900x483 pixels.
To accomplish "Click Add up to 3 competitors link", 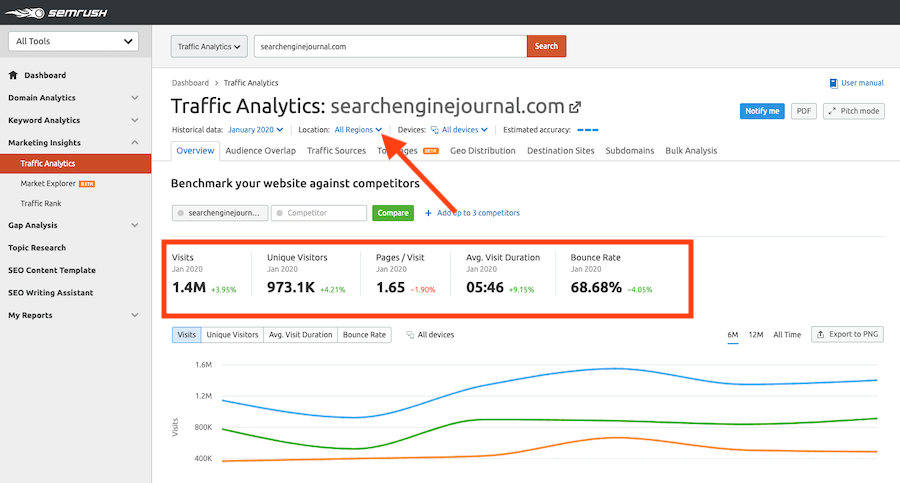I will pyautogui.click(x=478, y=213).
